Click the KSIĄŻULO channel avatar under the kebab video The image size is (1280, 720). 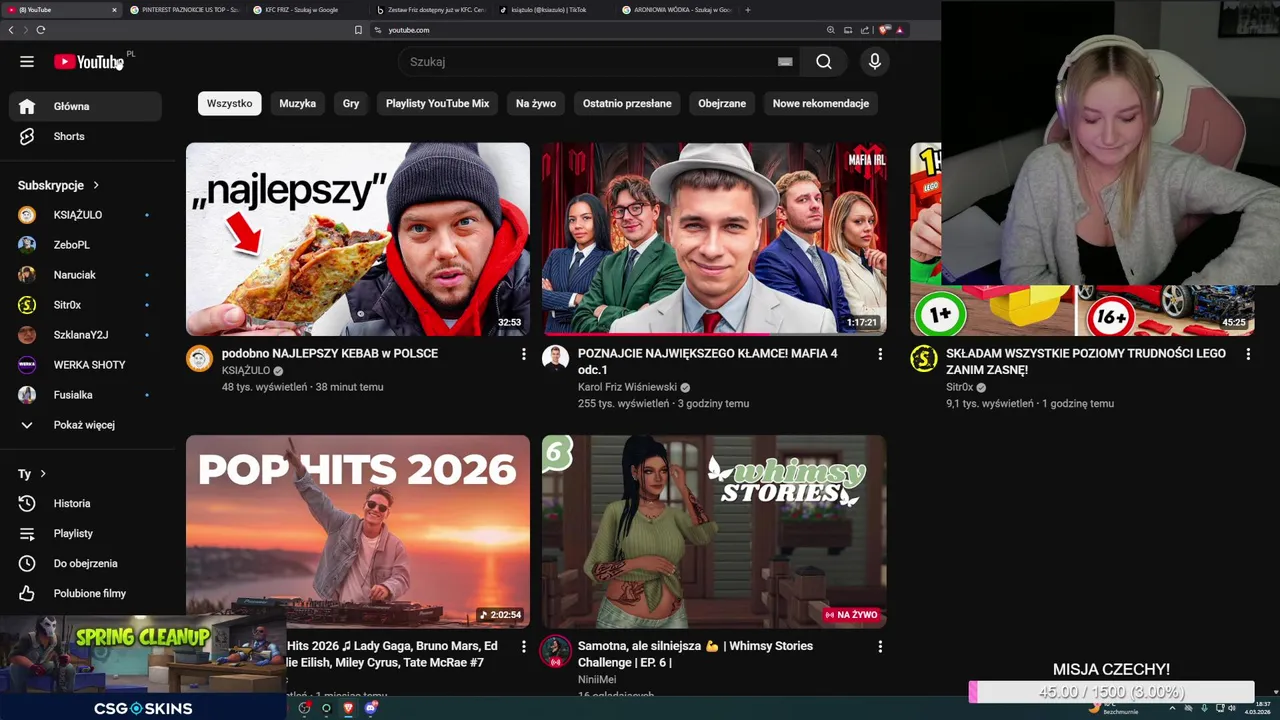click(x=199, y=359)
